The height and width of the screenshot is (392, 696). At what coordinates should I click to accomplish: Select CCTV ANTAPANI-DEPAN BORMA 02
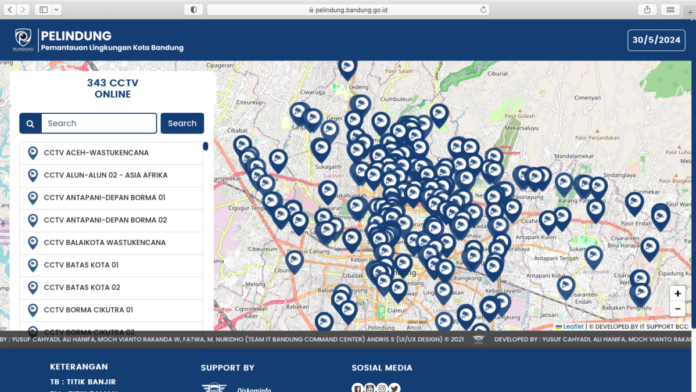[x=111, y=220]
